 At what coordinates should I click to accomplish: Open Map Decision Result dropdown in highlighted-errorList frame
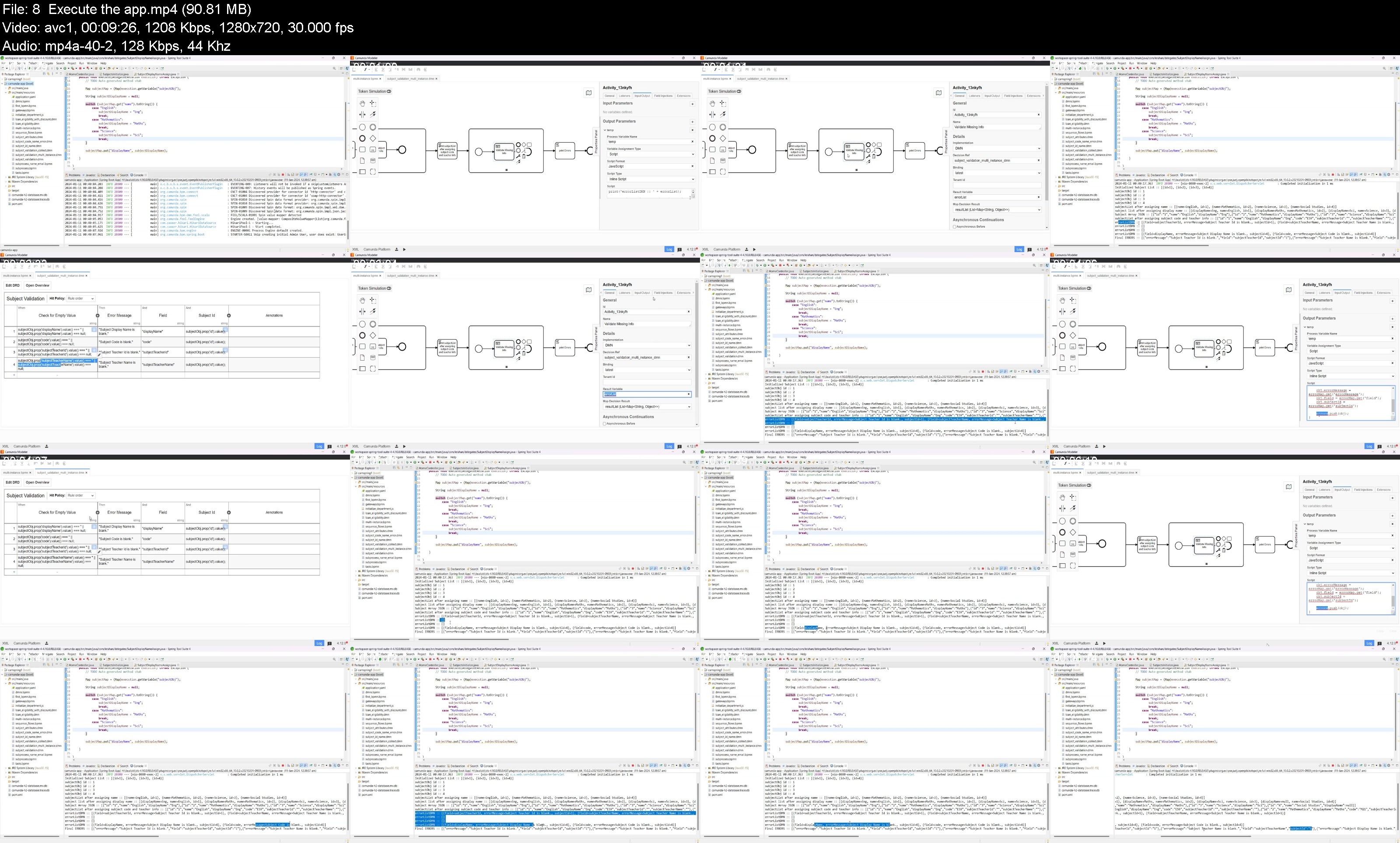(647, 407)
